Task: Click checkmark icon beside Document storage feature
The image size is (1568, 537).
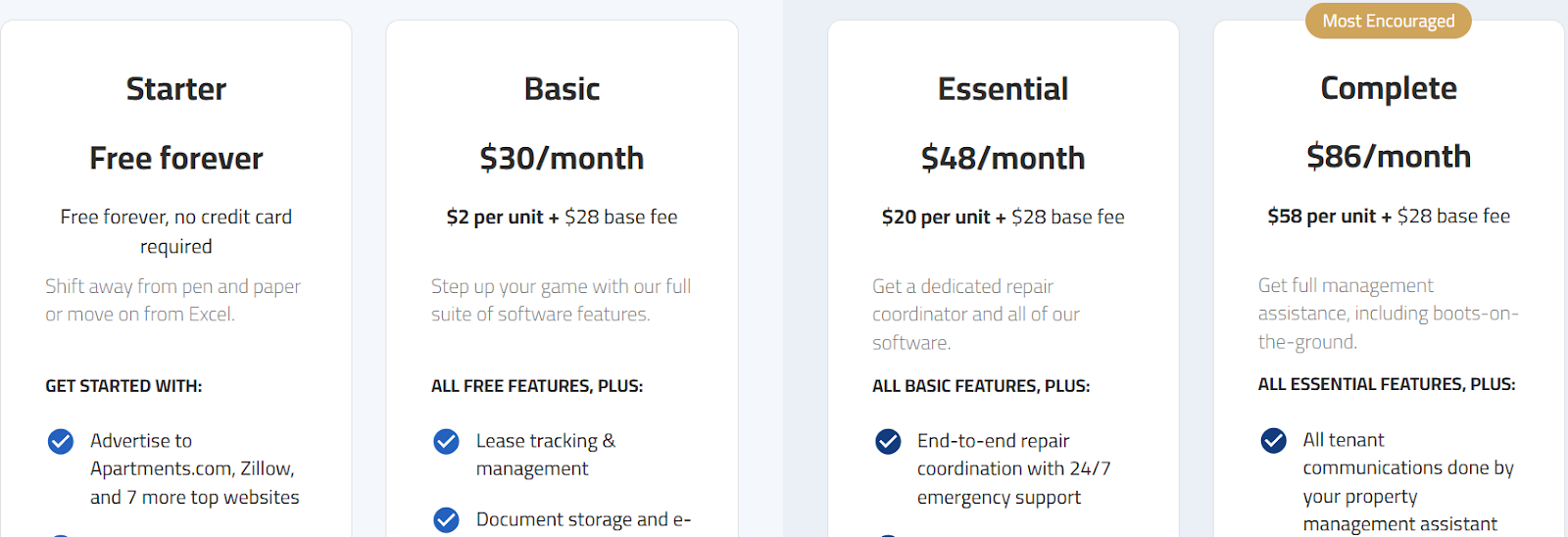Action: click(x=446, y=519)
